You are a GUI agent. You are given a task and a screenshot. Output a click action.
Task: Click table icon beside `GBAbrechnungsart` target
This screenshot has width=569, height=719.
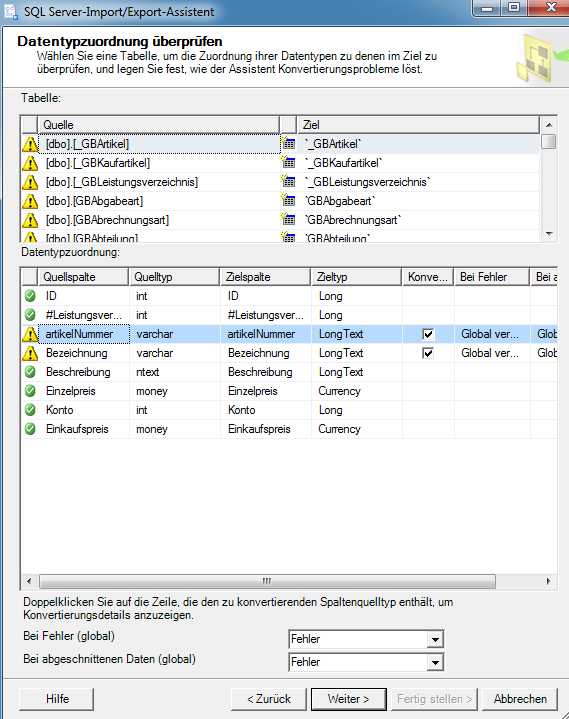pos(288,219)
